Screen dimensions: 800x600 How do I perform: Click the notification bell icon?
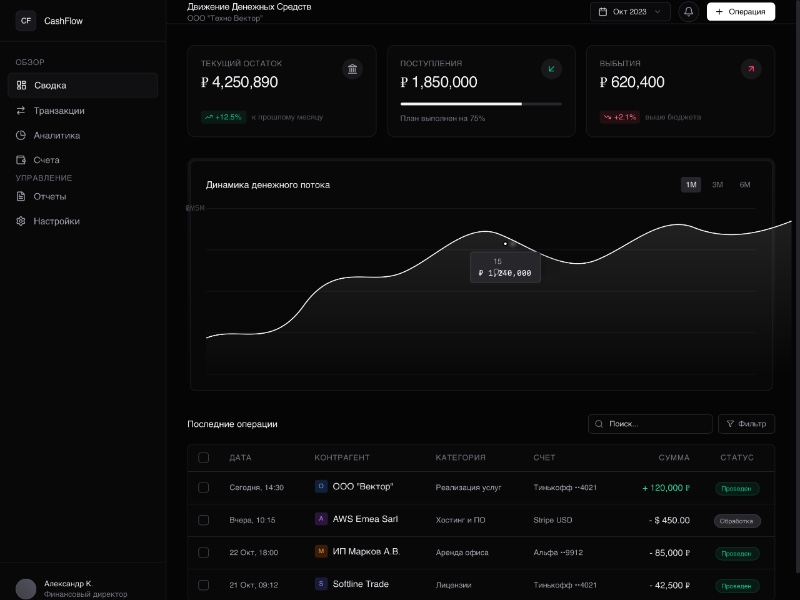(688, 12)
